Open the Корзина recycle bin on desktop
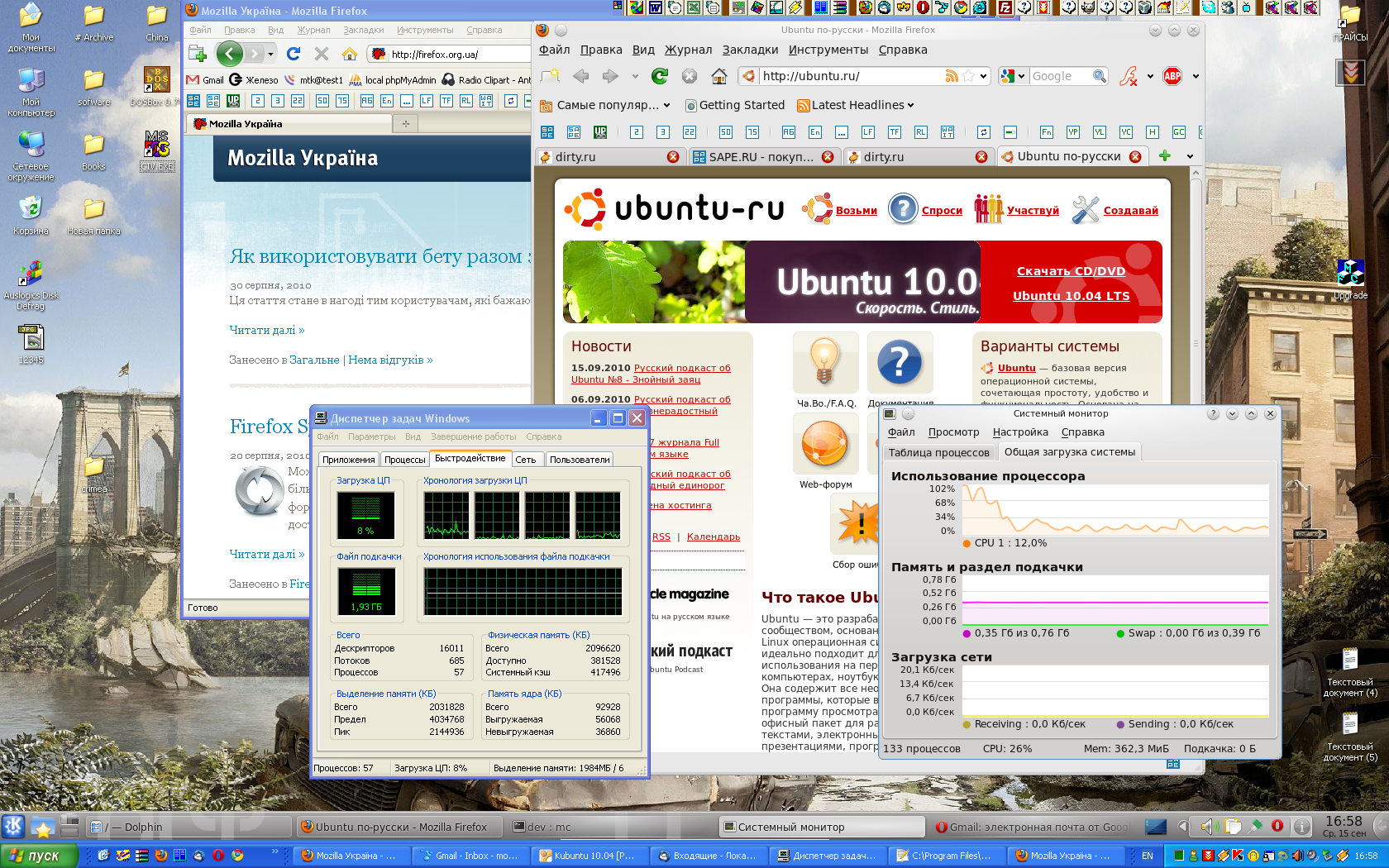This screenshot has width=1389, height=868. (x=31, y=209)
